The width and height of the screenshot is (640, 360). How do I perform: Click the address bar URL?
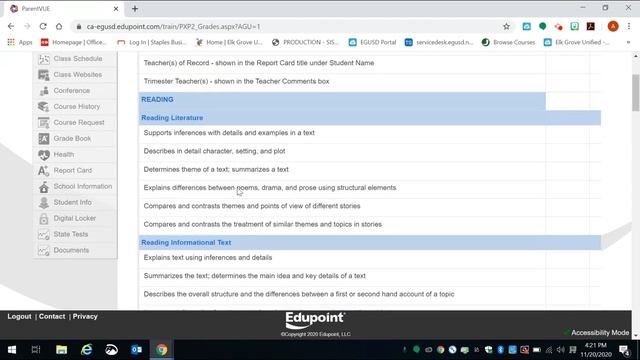[173, 27]
